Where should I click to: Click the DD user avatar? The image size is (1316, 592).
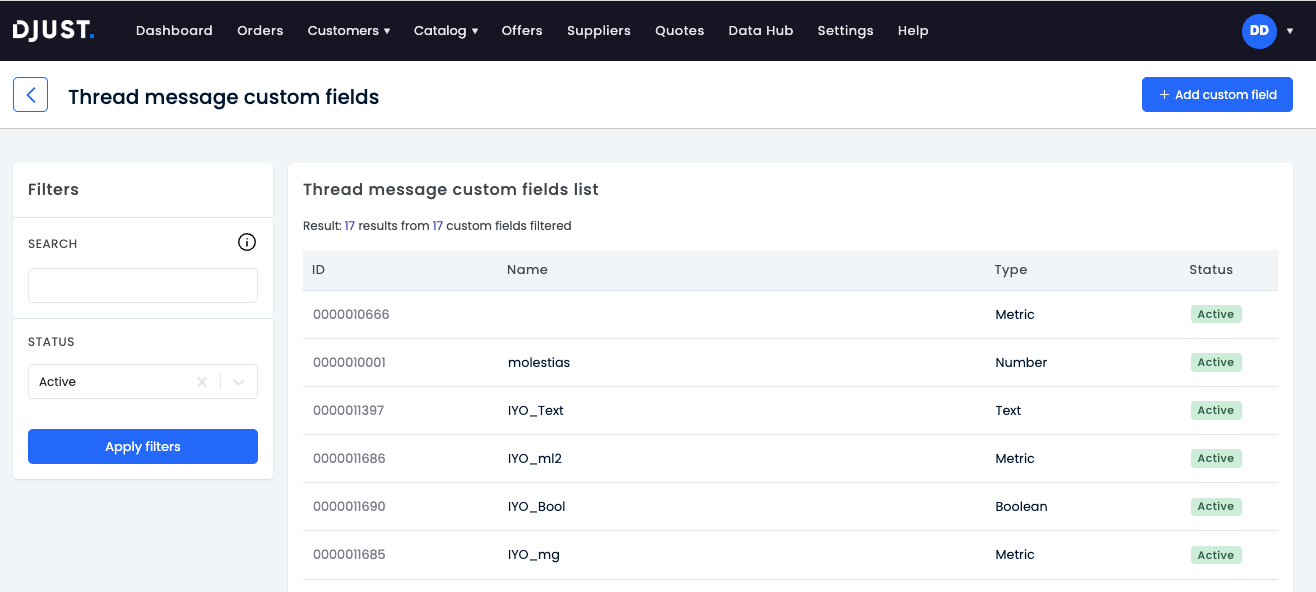pyautogui.click(x=1259, y=31)
